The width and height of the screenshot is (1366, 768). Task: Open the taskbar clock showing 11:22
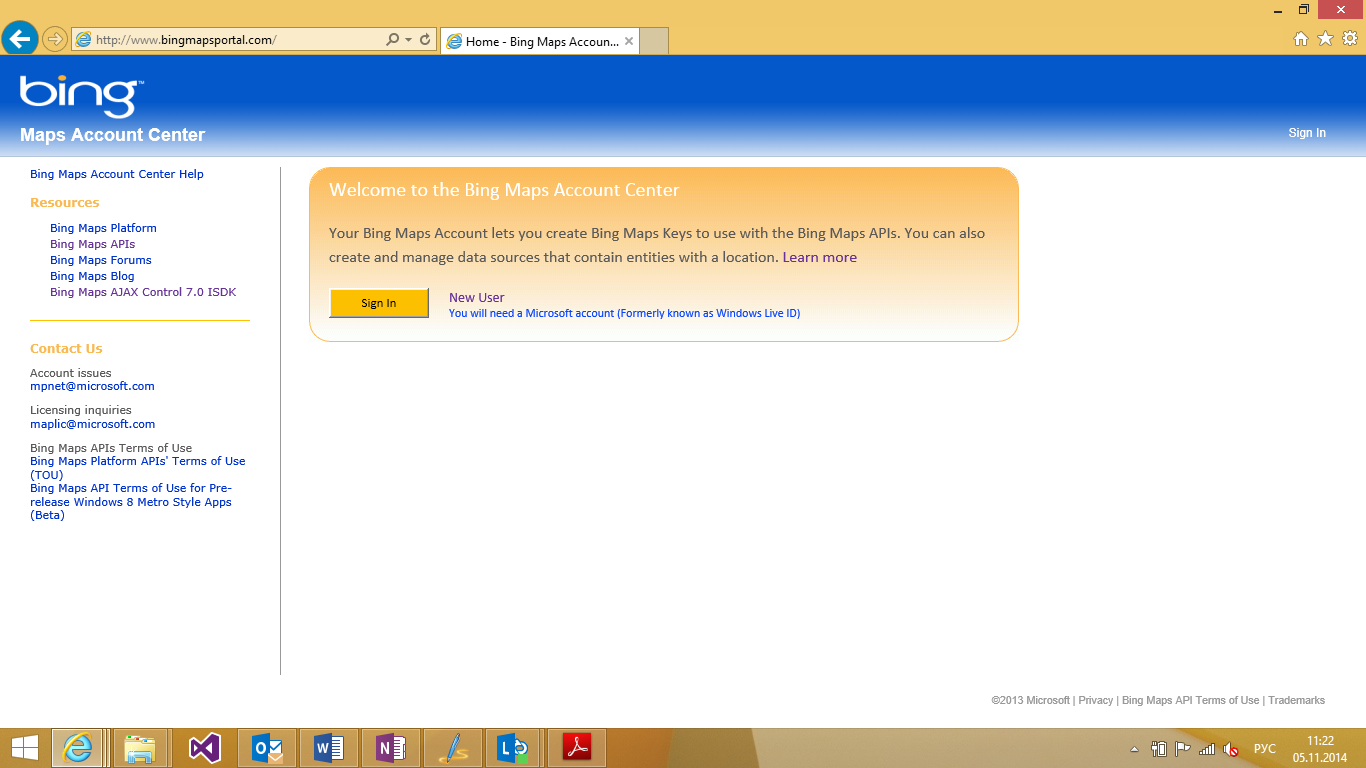pos(1321,749)
